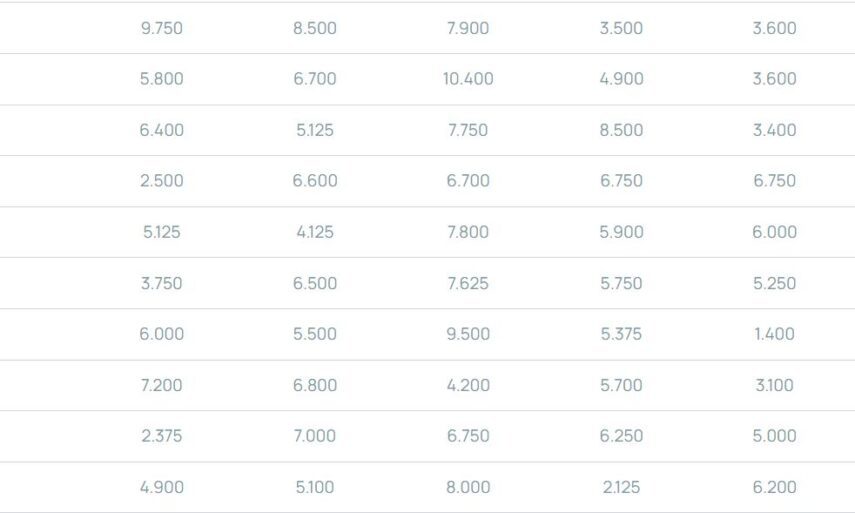The height and width of the screenshot is (513, 855).
Task: Pick the cell containing 6.400
Action: coord(161,130)
